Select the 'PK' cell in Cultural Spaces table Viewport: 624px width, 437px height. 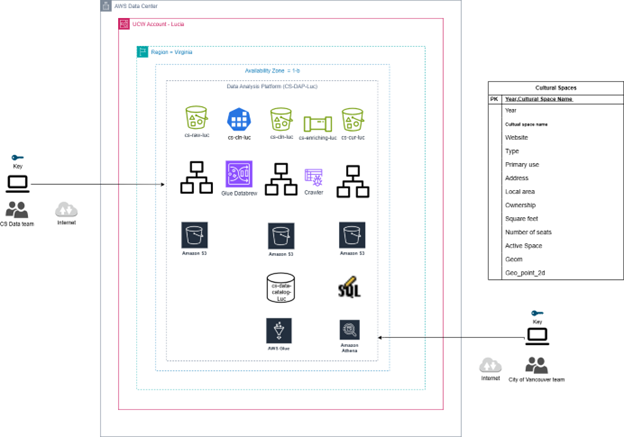(x=495, y=99)
